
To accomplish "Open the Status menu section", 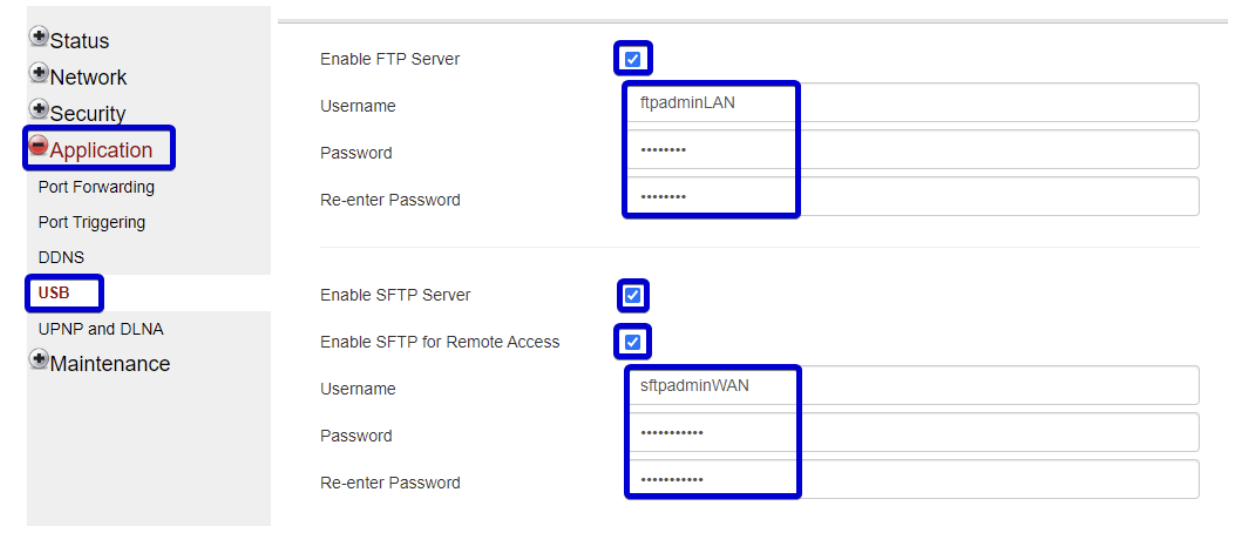I will [79, 41].
